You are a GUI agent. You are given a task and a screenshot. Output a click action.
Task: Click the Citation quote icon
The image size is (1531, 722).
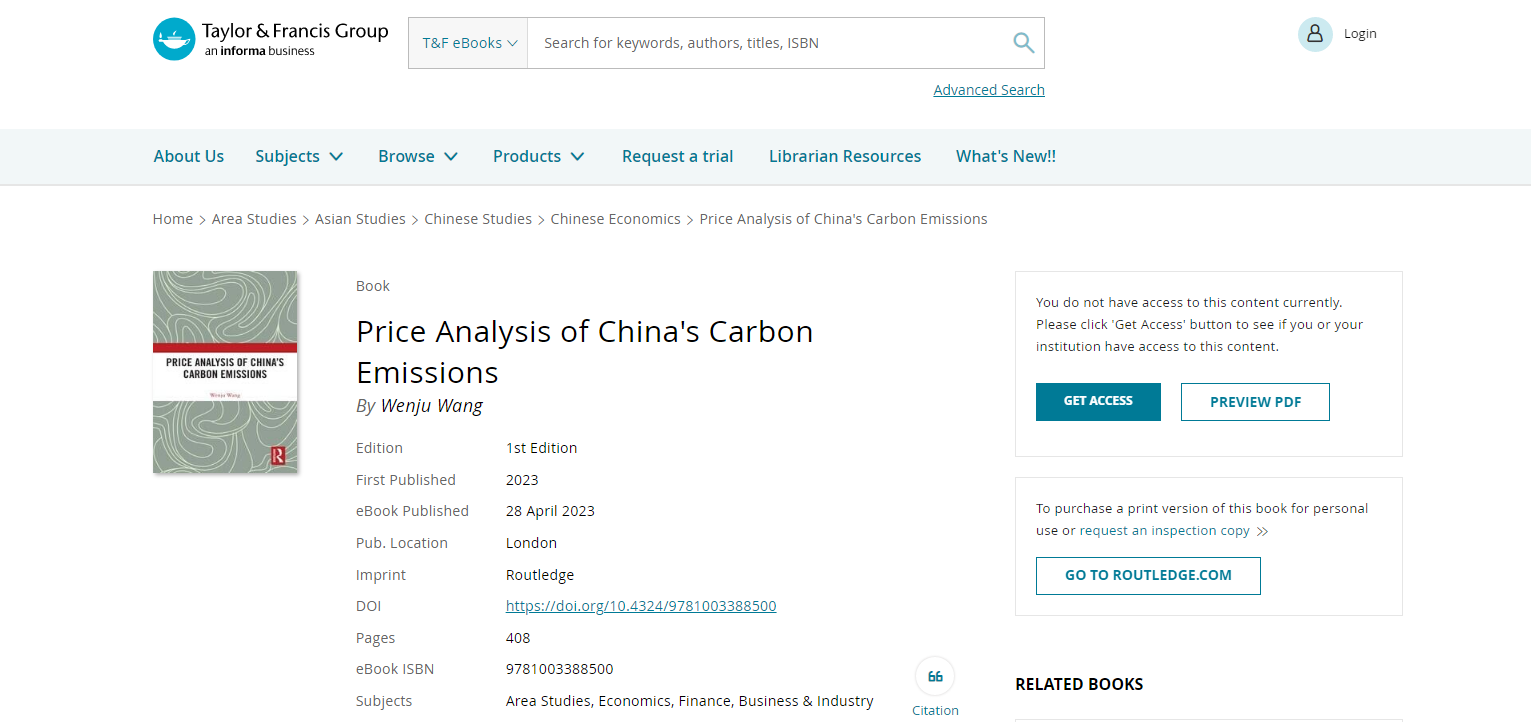tap(935, 676)
